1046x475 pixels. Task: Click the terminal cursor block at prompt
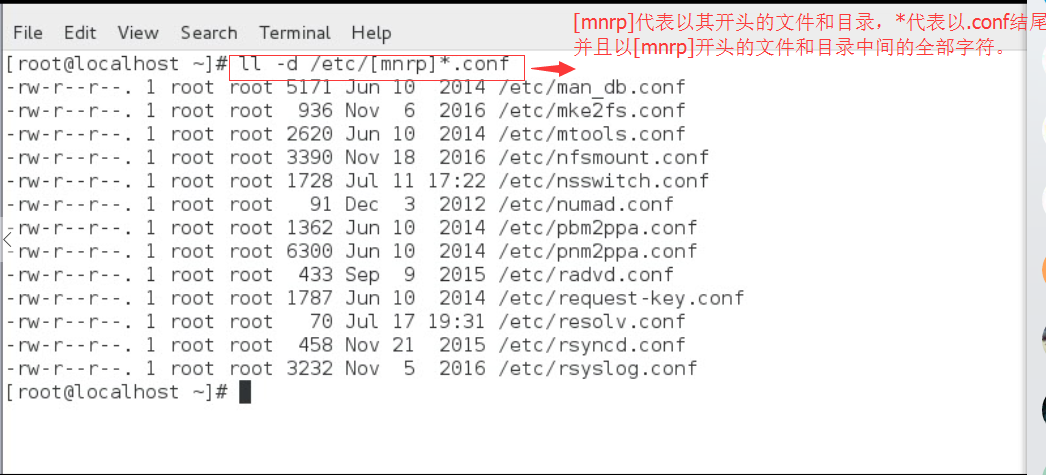[245, 392]
